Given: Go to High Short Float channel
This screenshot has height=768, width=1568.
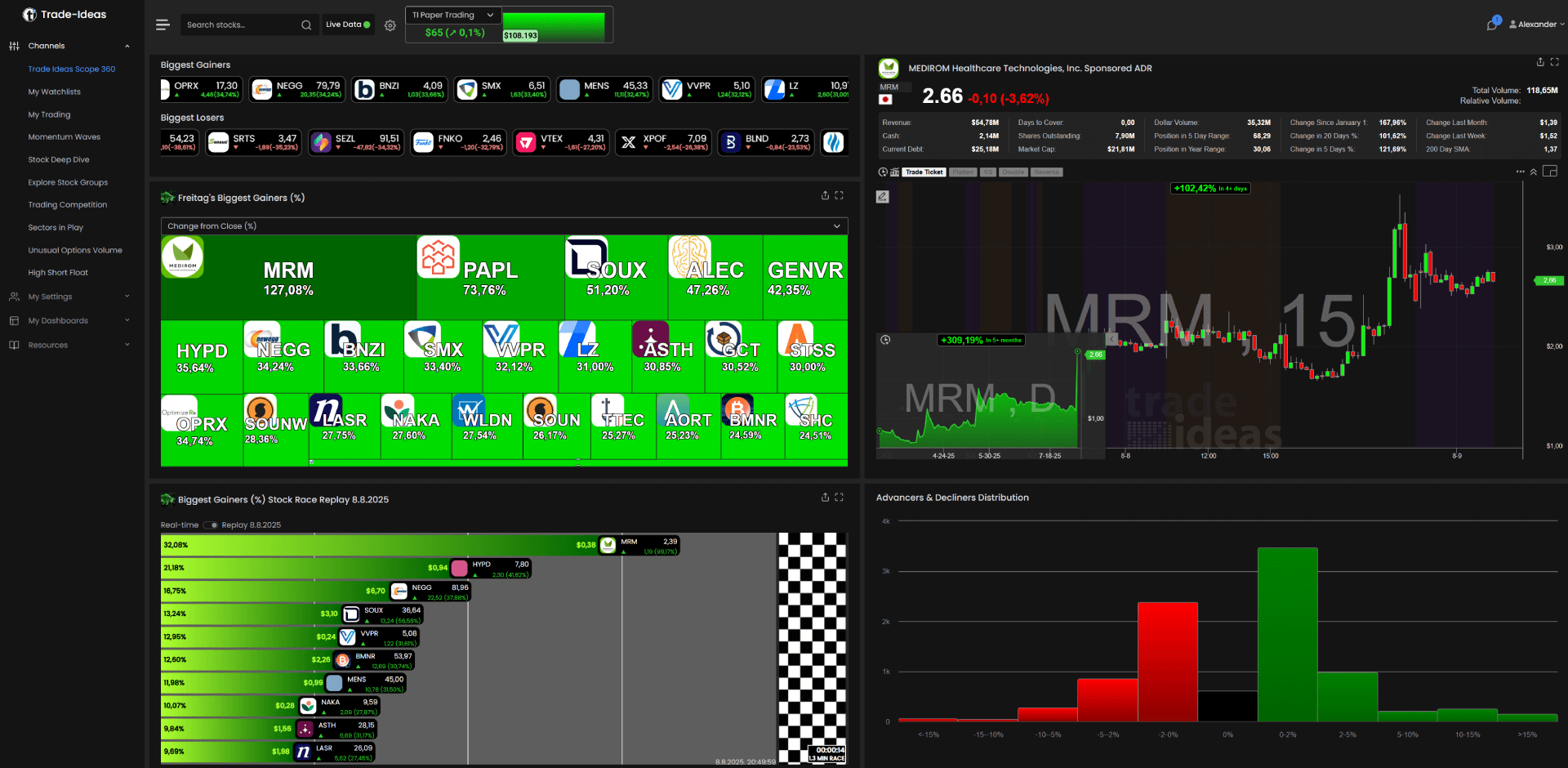Looking at the screenshot, I should (58, 273).
